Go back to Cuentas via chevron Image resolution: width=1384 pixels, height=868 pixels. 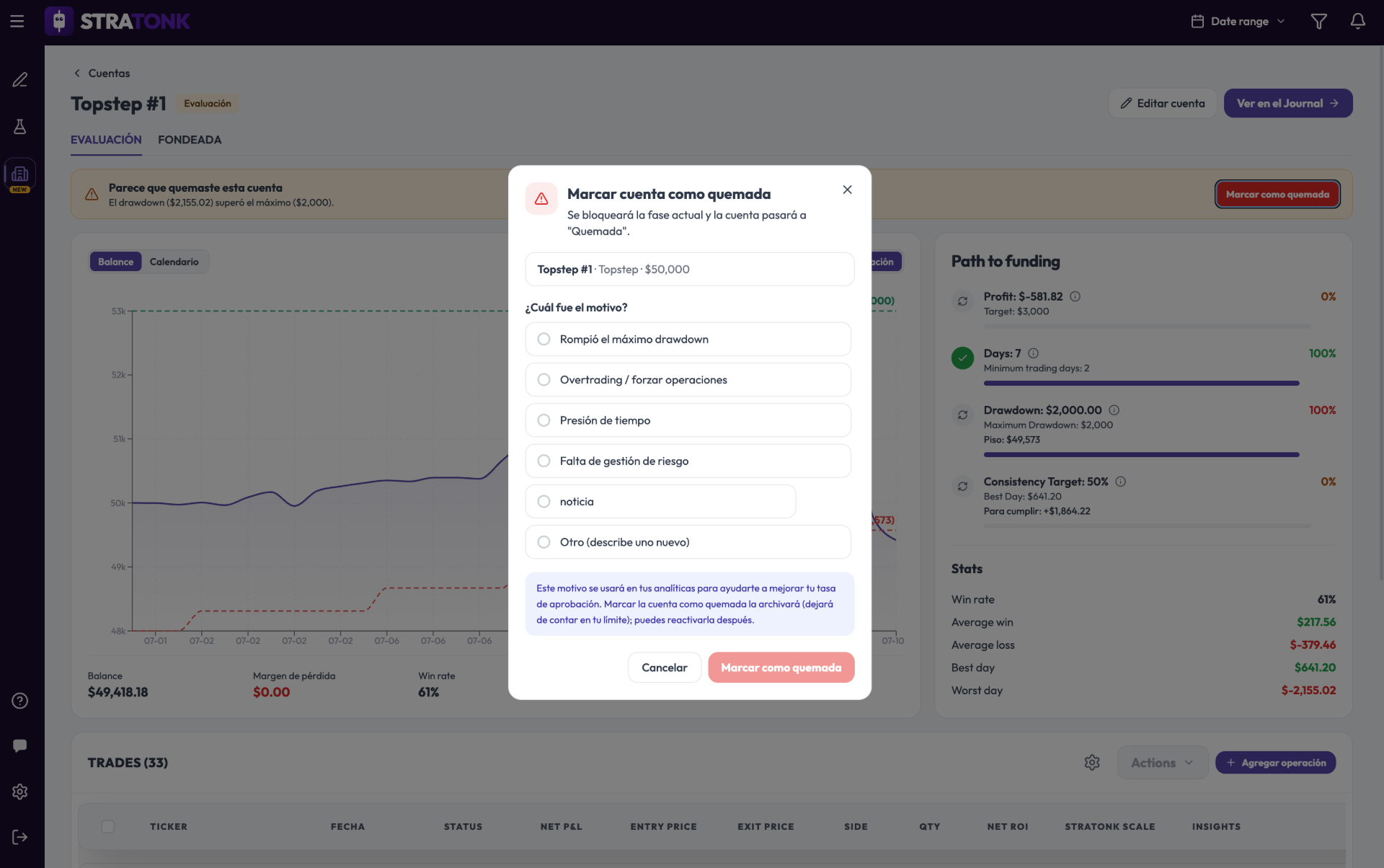(77, 74)
